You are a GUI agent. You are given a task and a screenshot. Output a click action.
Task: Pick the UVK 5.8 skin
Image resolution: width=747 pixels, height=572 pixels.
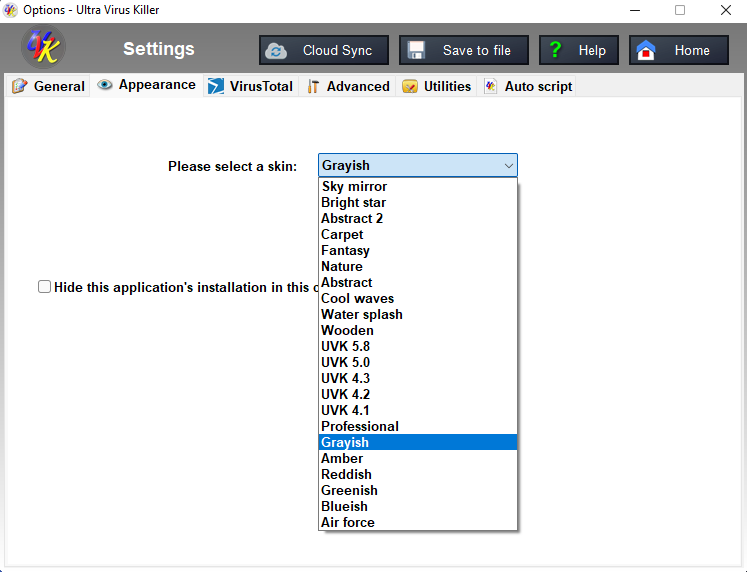(x=418, y=346)
